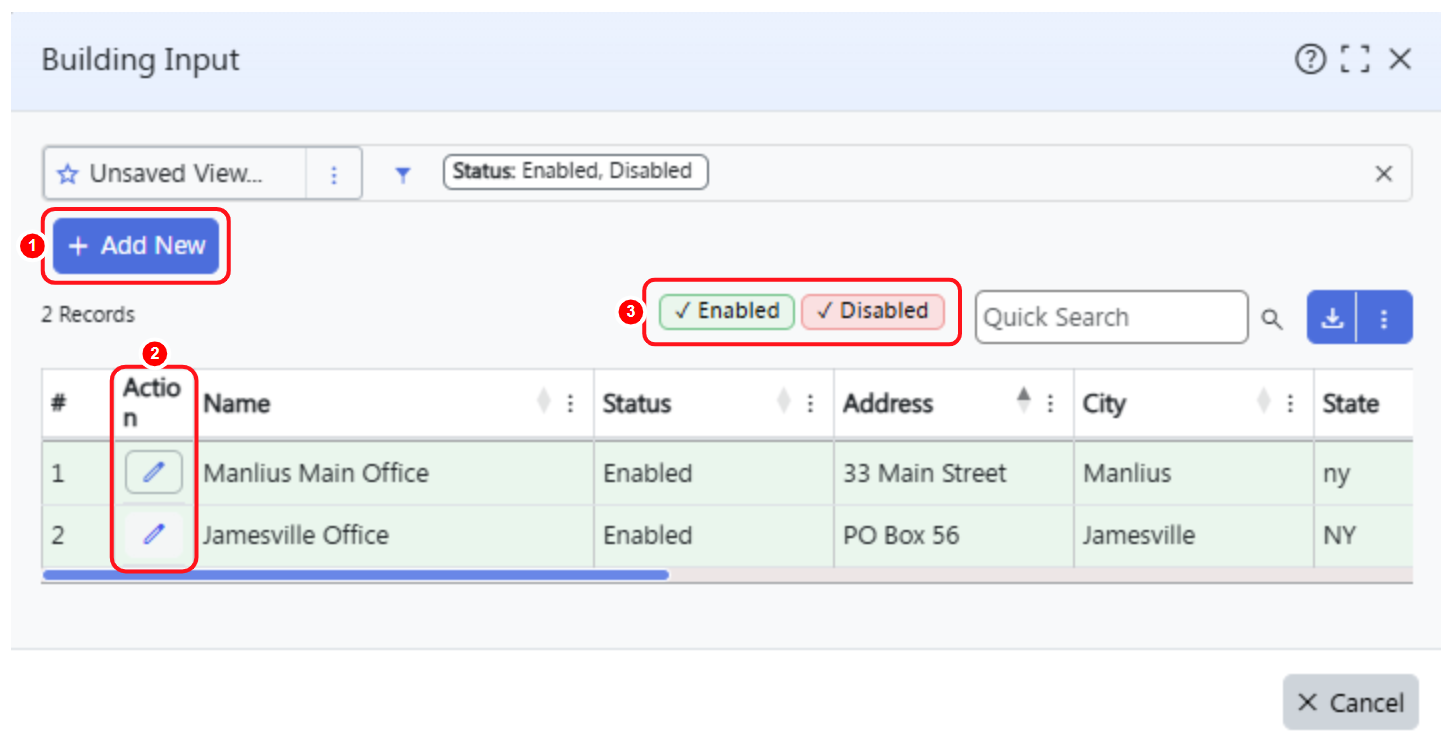1455x744 pixels.
Task: Sort by the City column arrows
Action: (1263, 402)
